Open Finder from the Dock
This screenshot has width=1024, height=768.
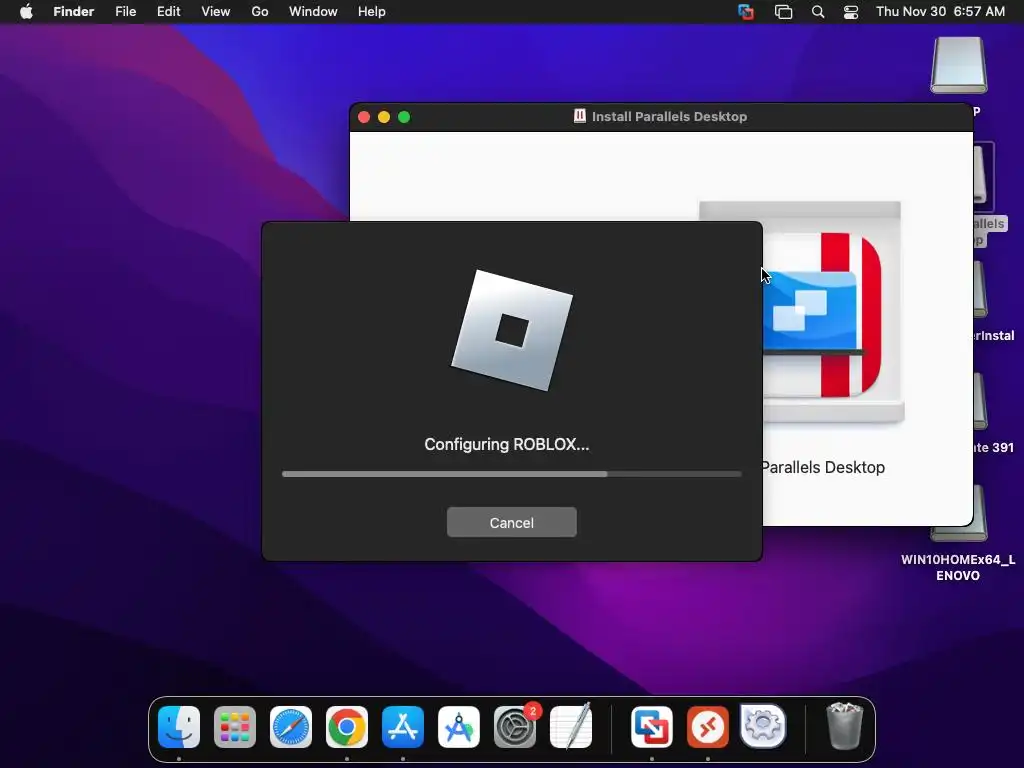[179, 727]
